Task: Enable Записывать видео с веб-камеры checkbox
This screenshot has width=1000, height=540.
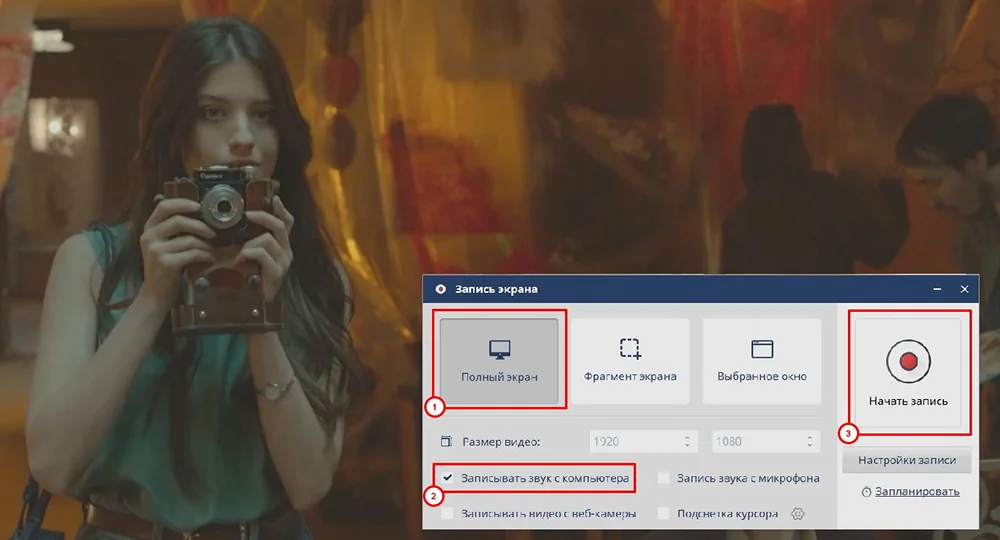Action: tap(447, 514)
